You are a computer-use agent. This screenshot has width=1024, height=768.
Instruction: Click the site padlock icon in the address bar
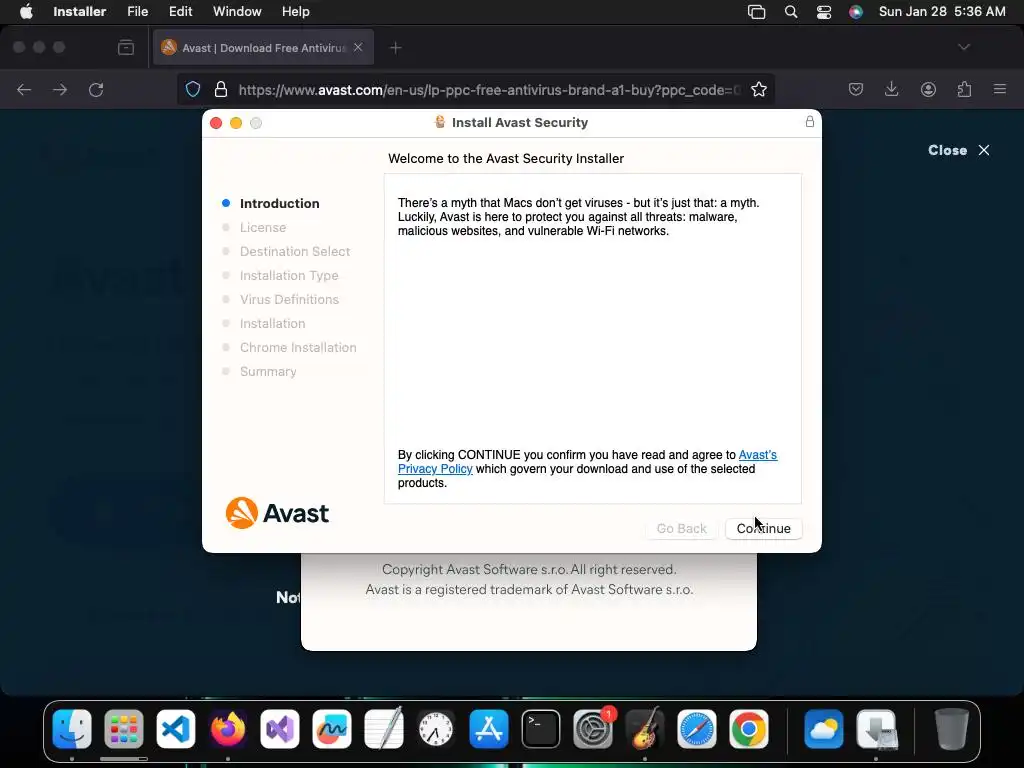(221, 89)
